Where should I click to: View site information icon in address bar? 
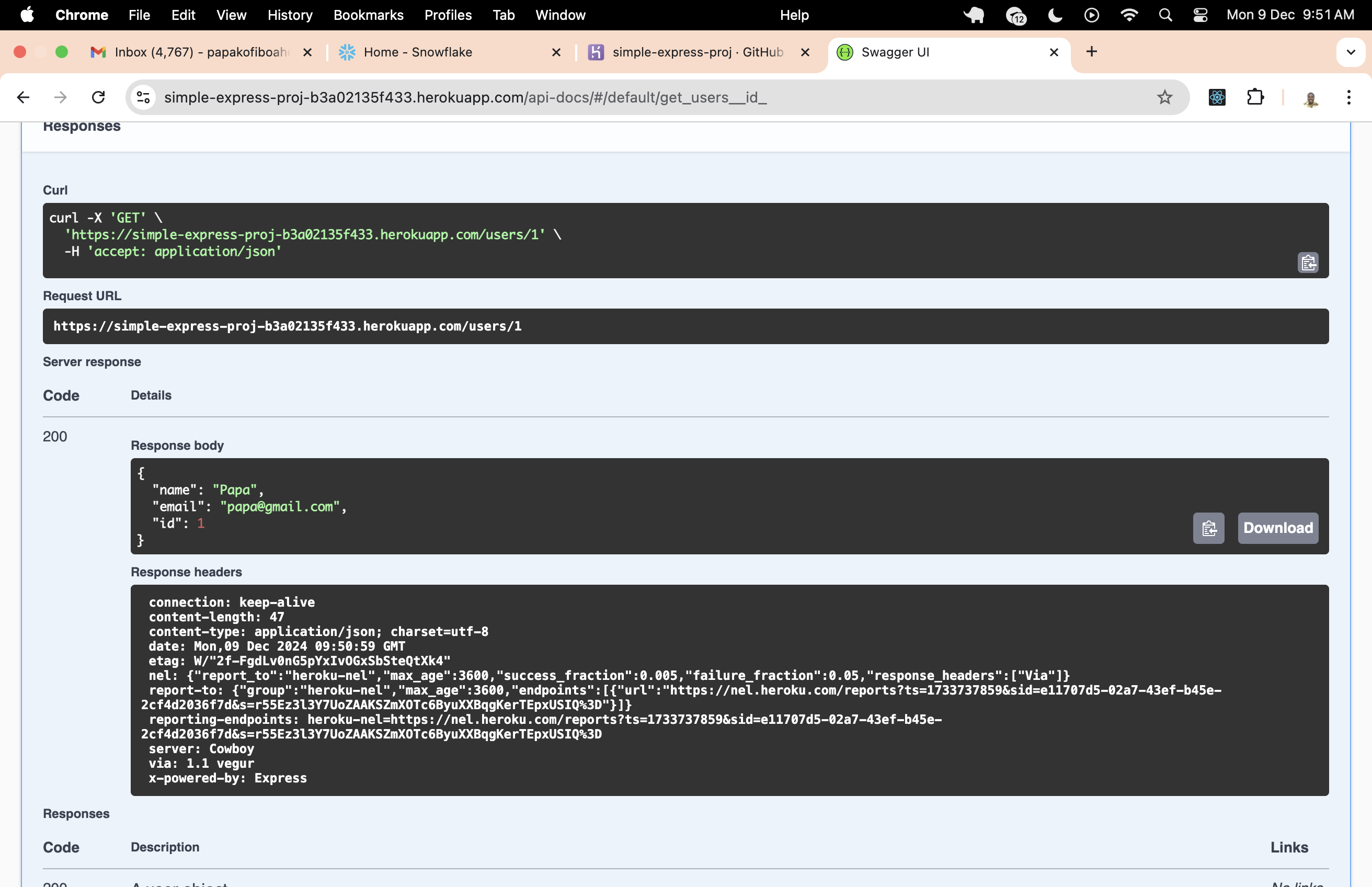point(143,97)
